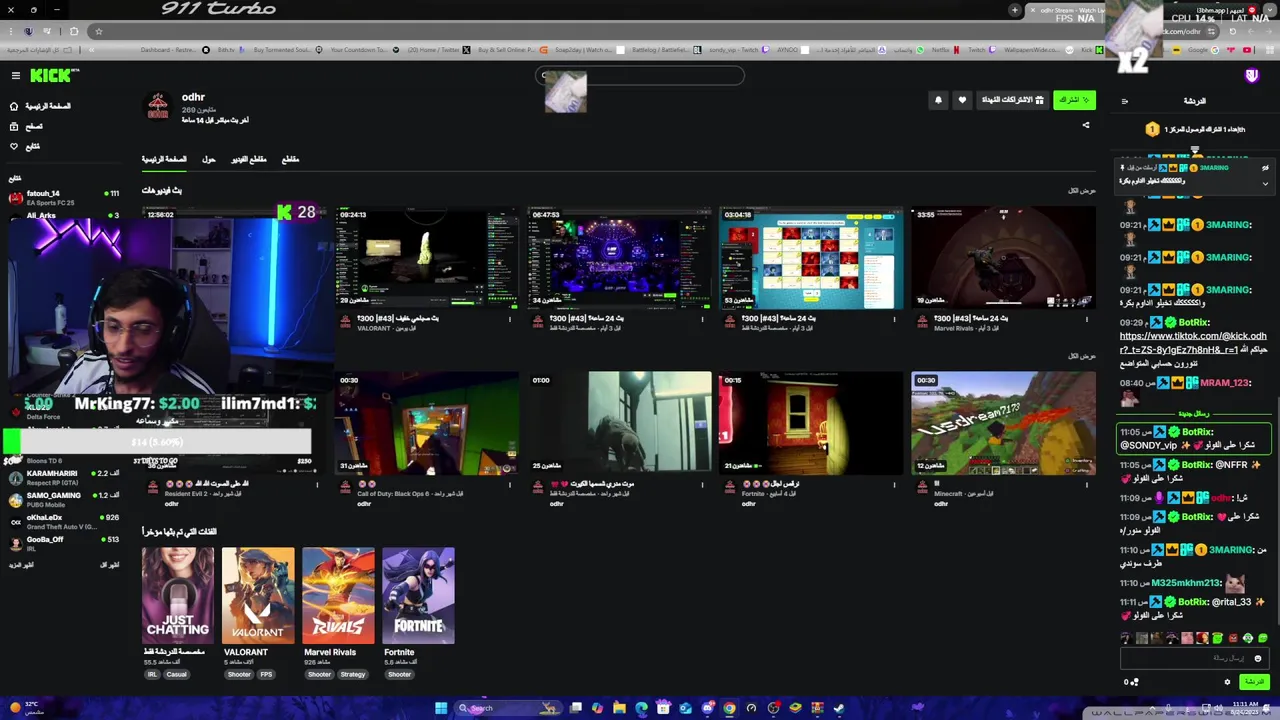Open the Marvel Rivals 33:55 video
The height and width of the screenshot is (720, 1280).
click(x=1003, y=258)
